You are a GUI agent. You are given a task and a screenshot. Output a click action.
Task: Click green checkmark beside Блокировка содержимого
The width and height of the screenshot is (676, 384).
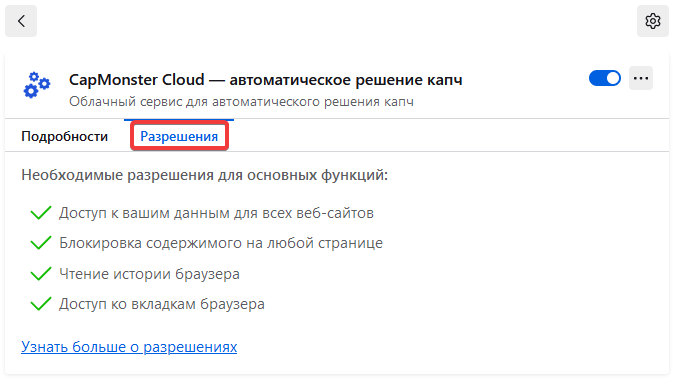(x=41, y=243)
